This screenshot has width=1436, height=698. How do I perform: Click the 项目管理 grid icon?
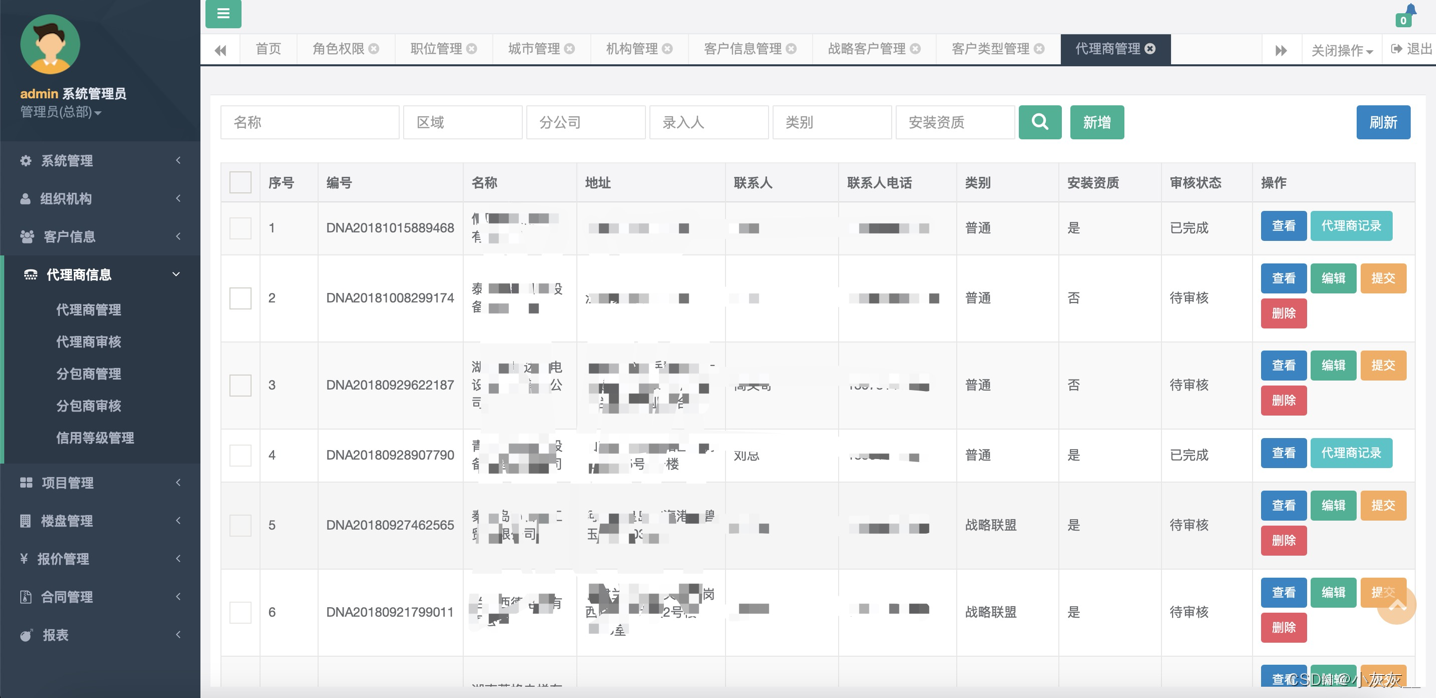tap(26, 482)
